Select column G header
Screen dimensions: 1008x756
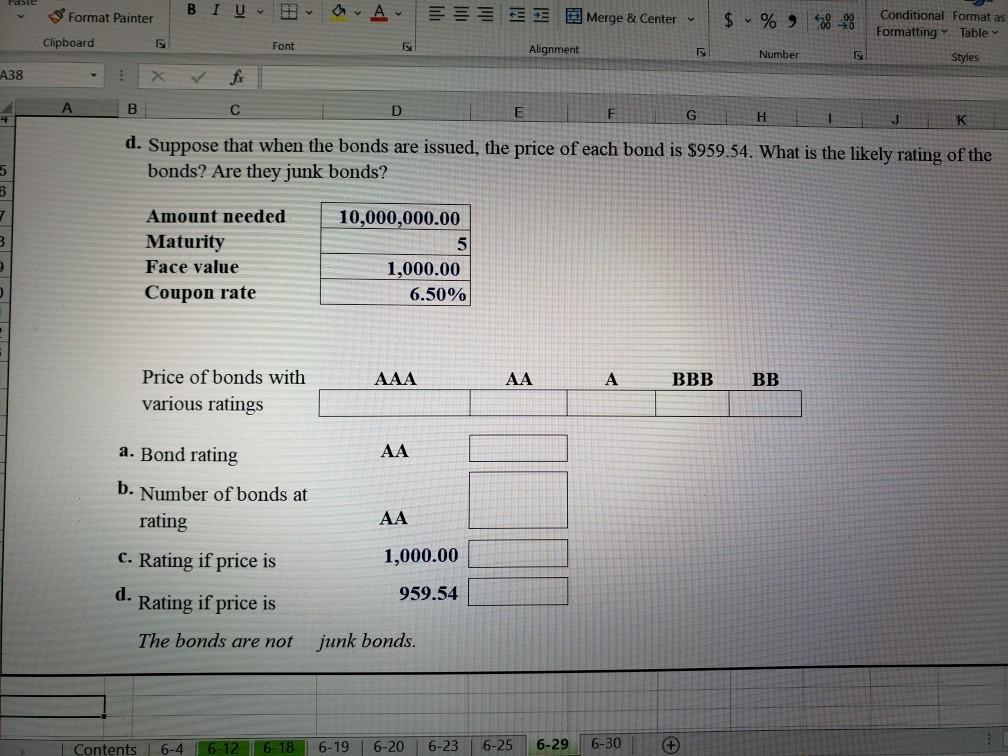point(691,115)
